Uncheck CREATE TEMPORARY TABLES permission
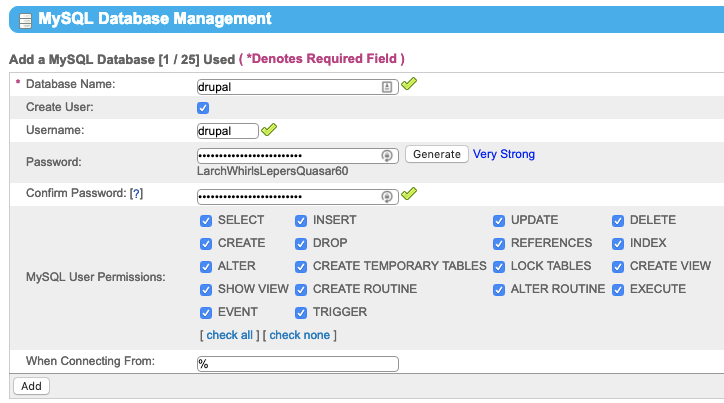 click(x=301, y=266)
